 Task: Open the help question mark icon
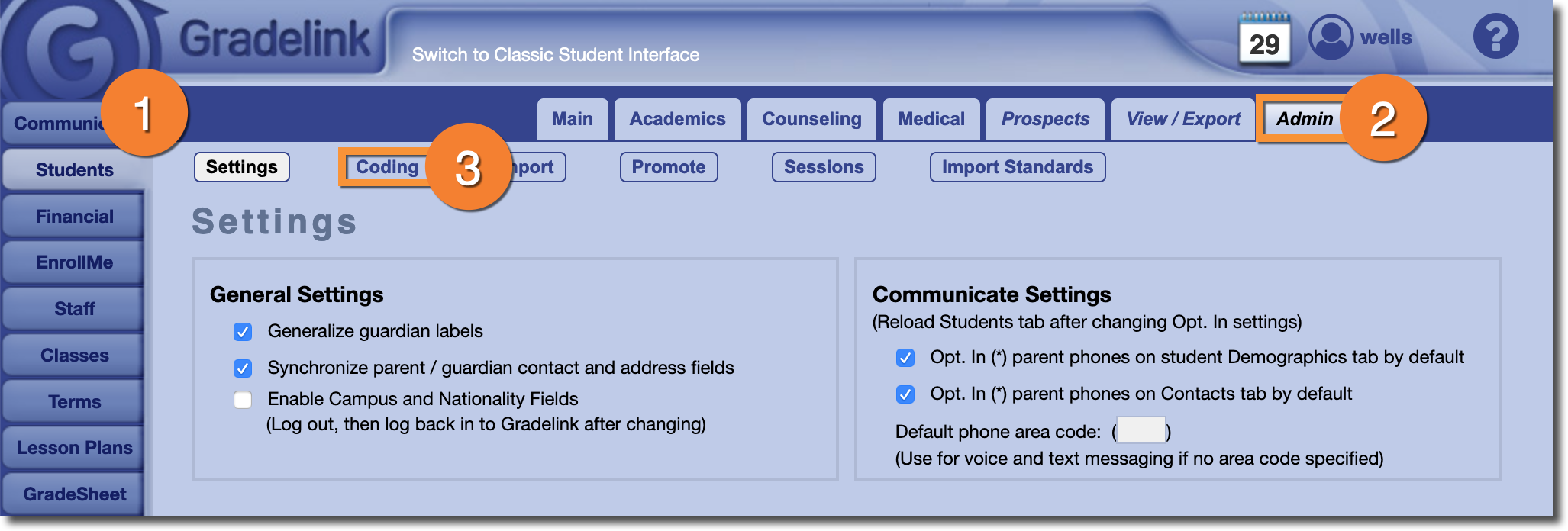pos(1495,36)
